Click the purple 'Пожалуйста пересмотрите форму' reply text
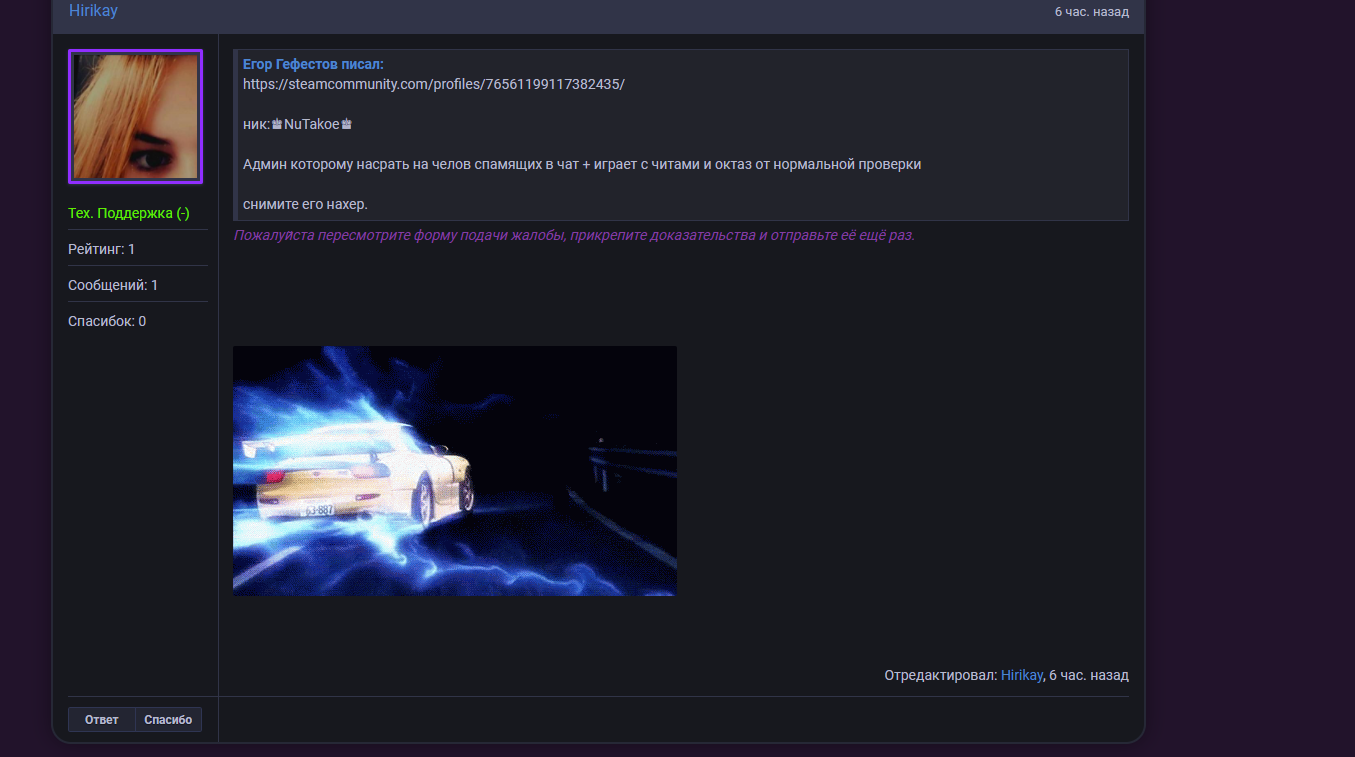This screenshot has width=1355, height=757. click(574, 235)
